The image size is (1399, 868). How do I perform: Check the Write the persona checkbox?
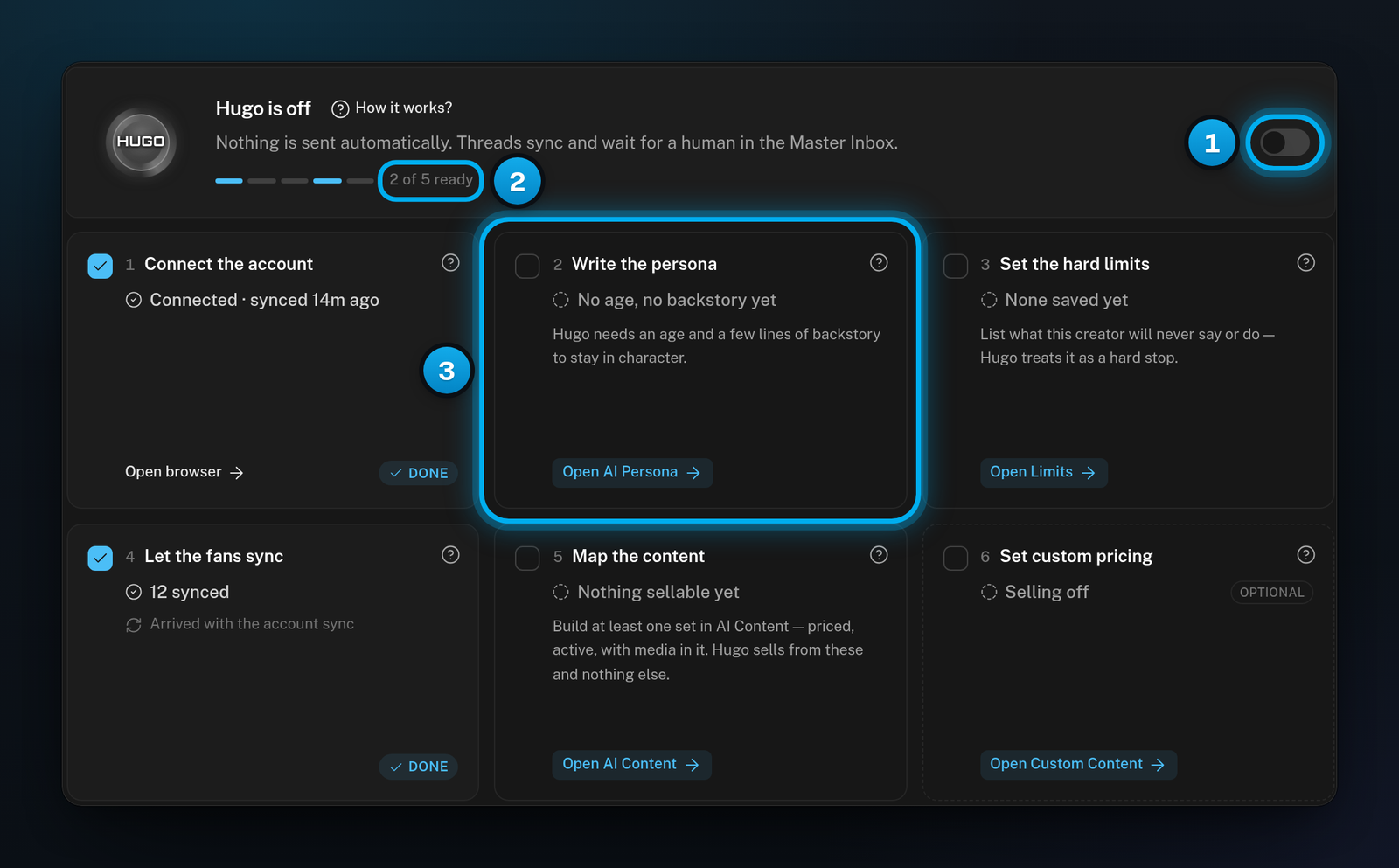(x=527, y=266)
